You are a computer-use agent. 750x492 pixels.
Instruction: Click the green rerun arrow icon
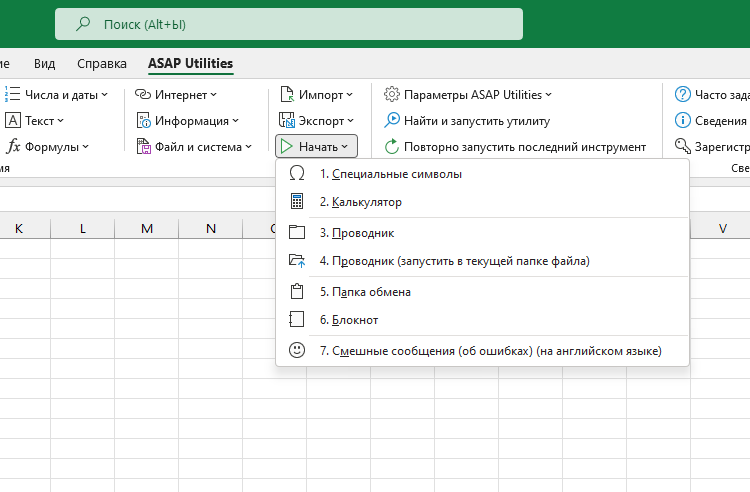pyautogui.click(x=392, y=147)
